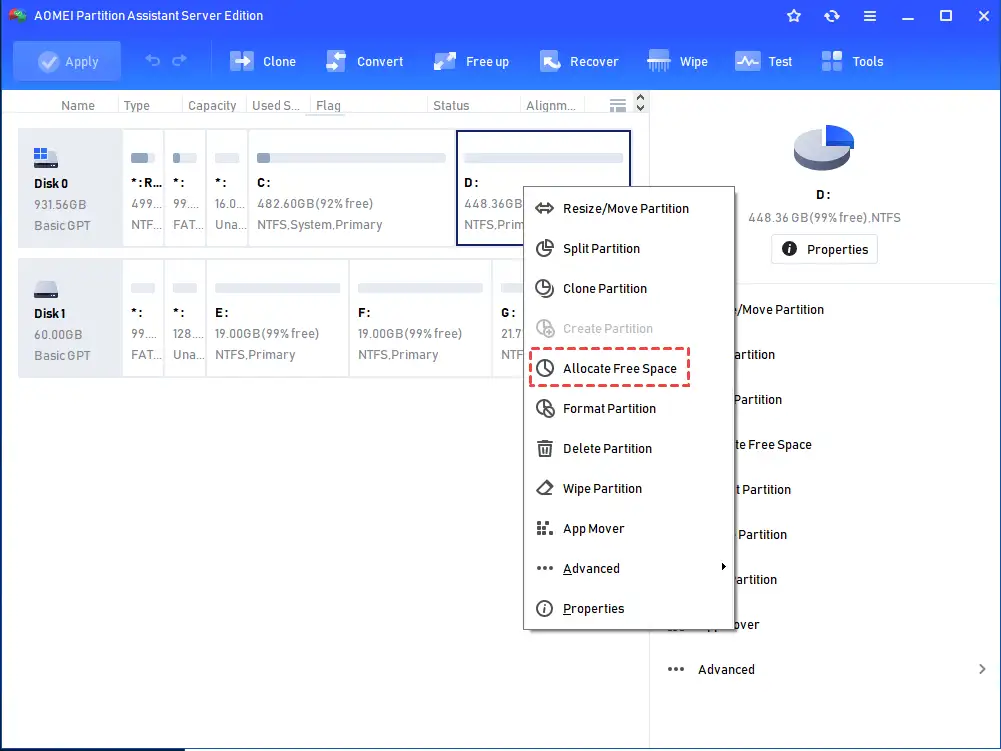
Task: Open the Free up toolbar item
Action: (x=471, y=61)
